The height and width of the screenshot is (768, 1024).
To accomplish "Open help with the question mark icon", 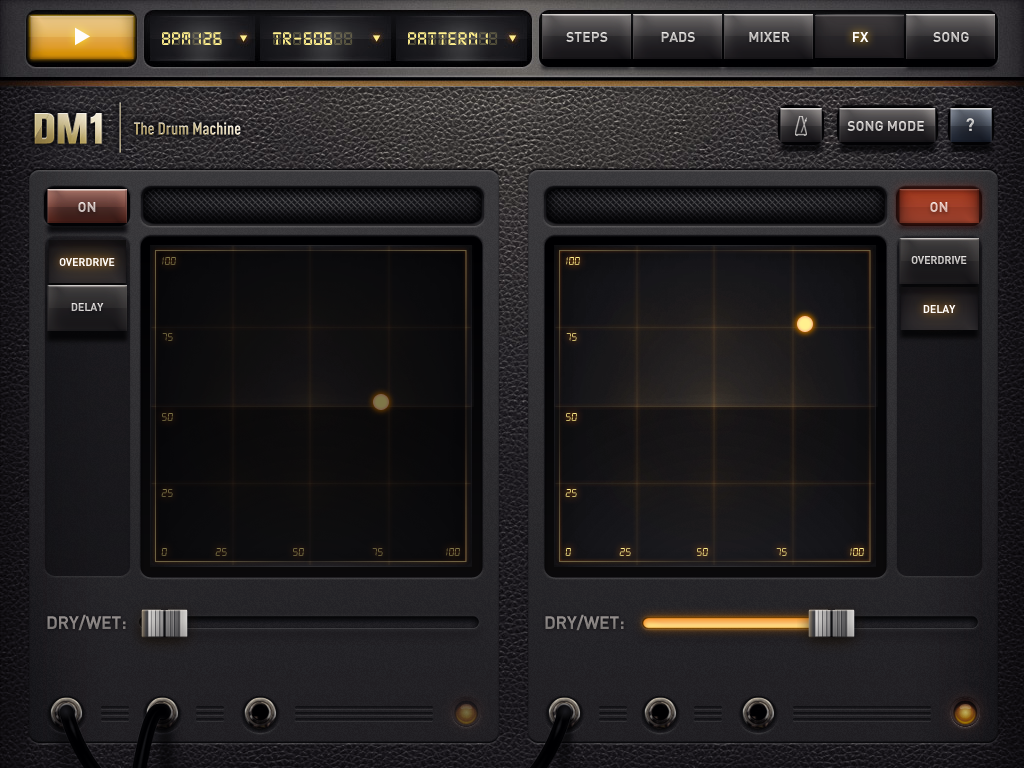I will pyautogui.click(x=970, y=126).
